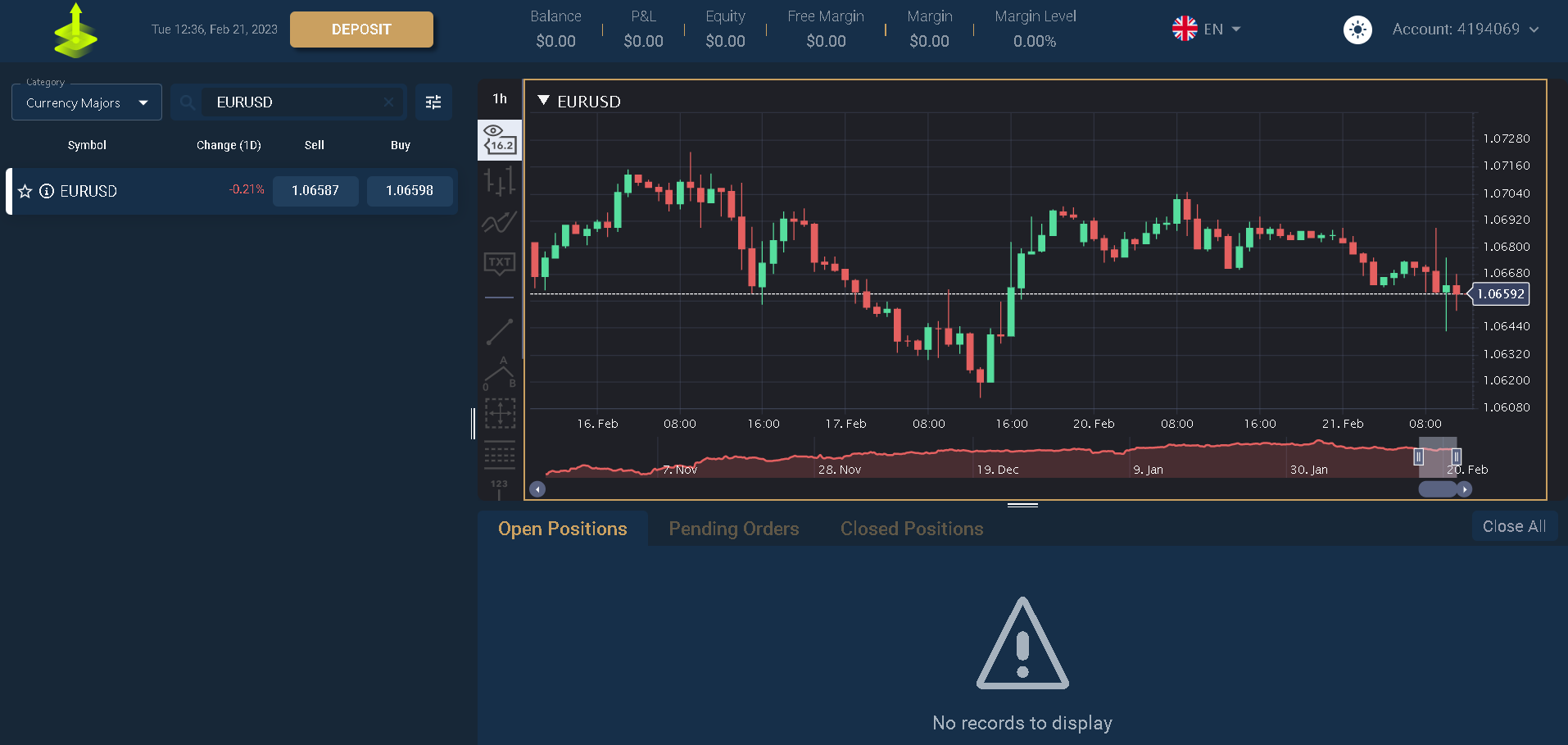Image resolution: width=1568 pixels, height=745 pixels.
Task: Expand the Account 4194069 dropdown
Action: click(x=1465, y=30)
